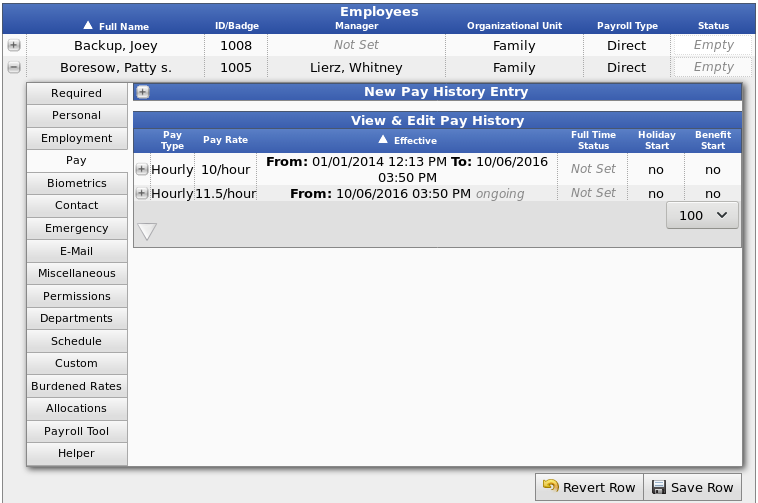
Task: Sort employees by ID/Badge header
Action: [x=237, y=26]
